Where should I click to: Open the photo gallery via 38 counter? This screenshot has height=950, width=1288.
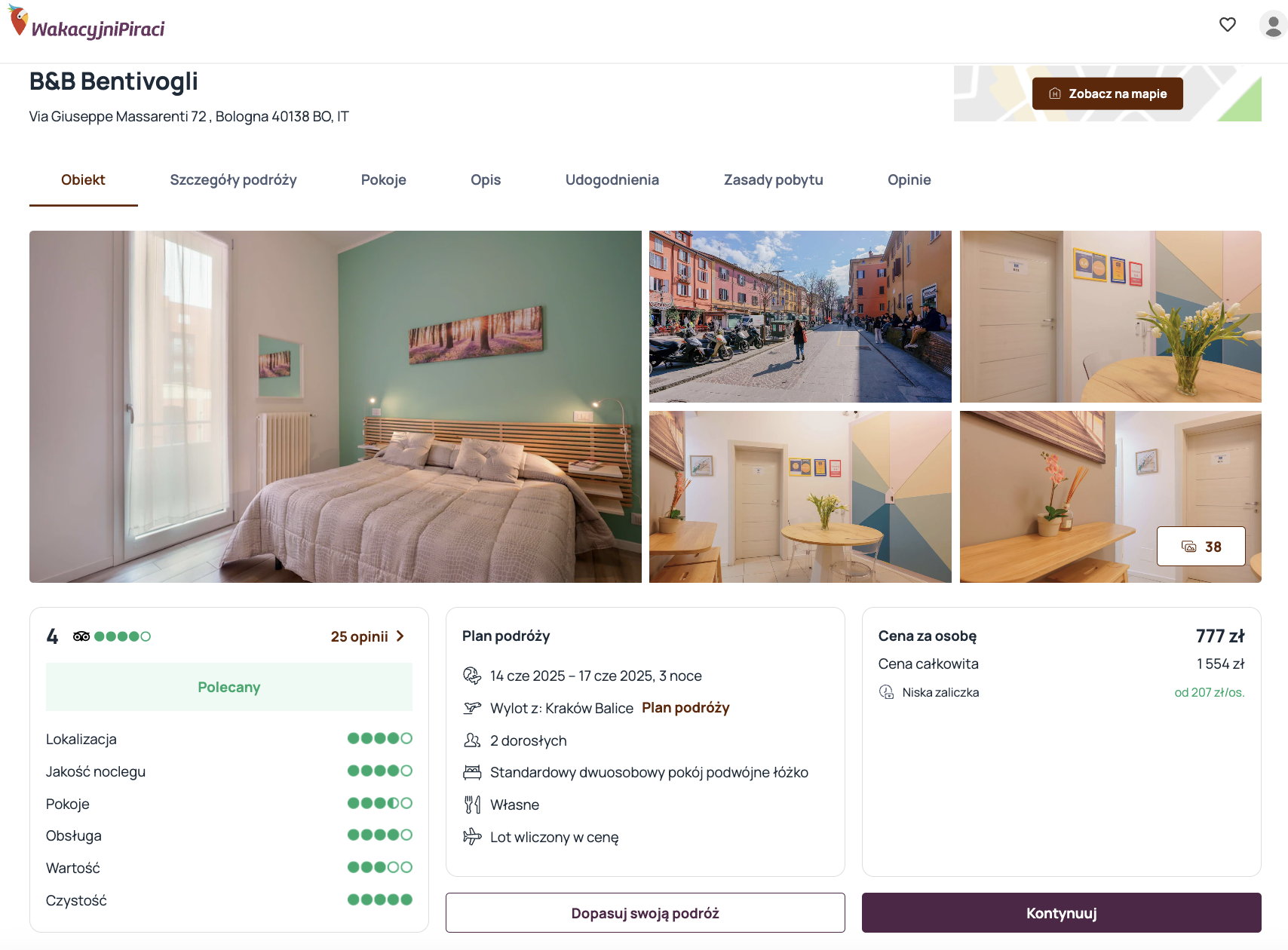pyautogui.click(x=1201, y=547)
